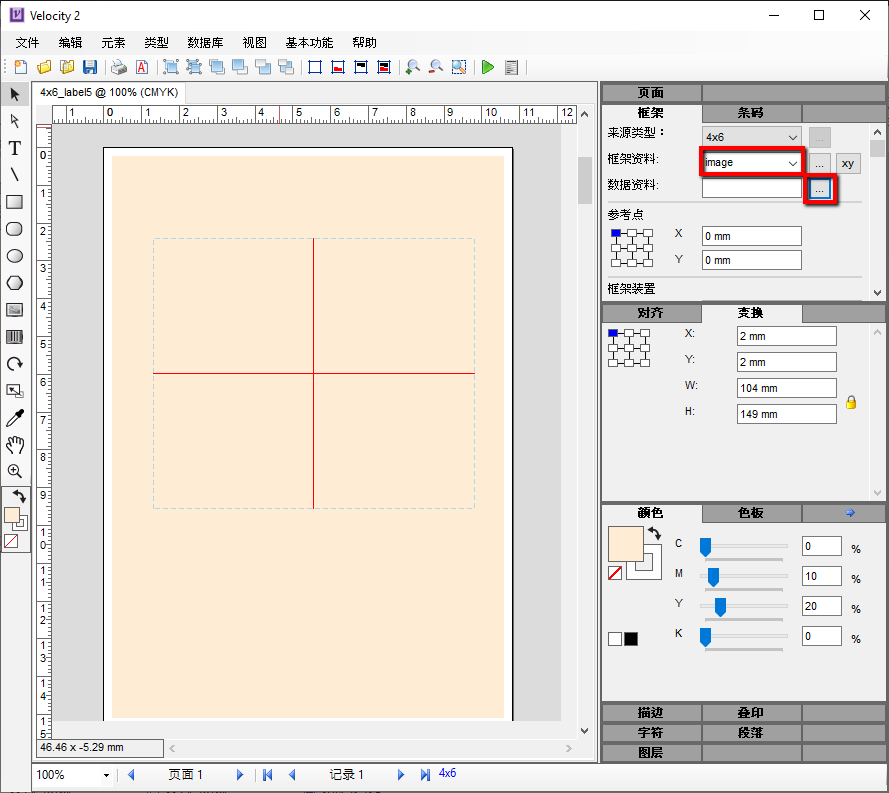Open the 来源类型 4x6 dropdown

751,137
